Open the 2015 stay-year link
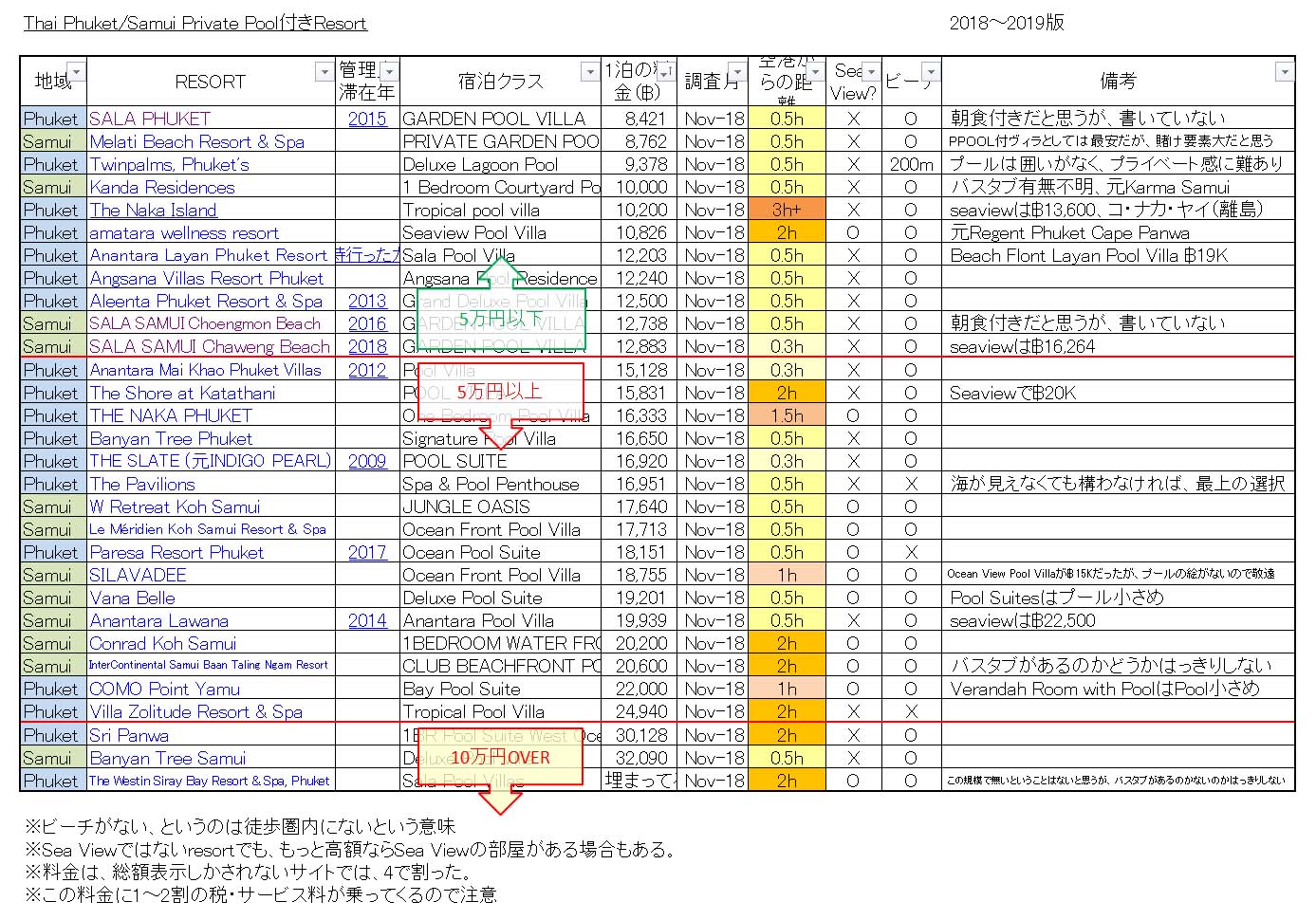Screen dimensions: 1316x920 tap(367, 119)
